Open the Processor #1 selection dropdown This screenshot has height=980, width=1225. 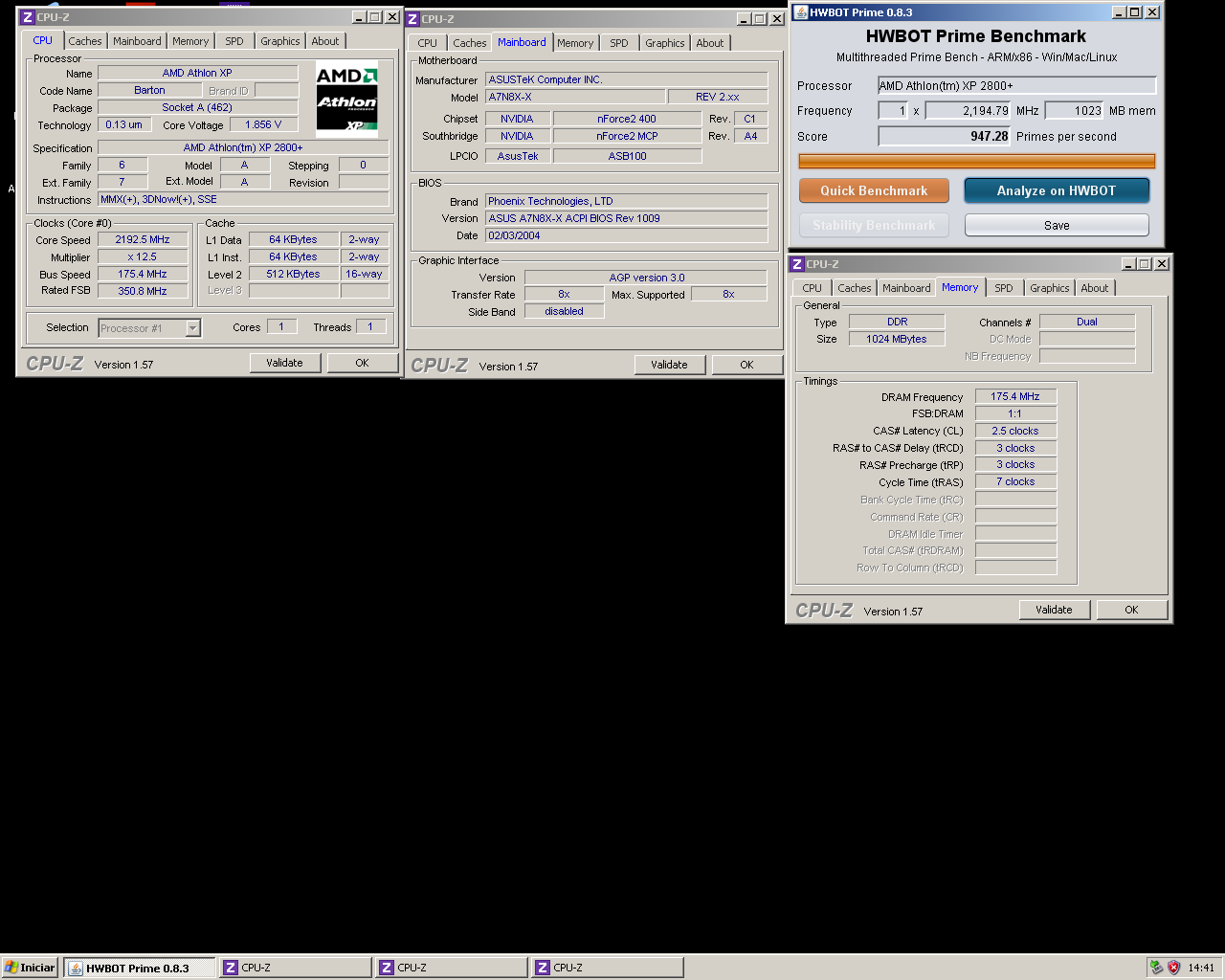click(x=149, y=328)
